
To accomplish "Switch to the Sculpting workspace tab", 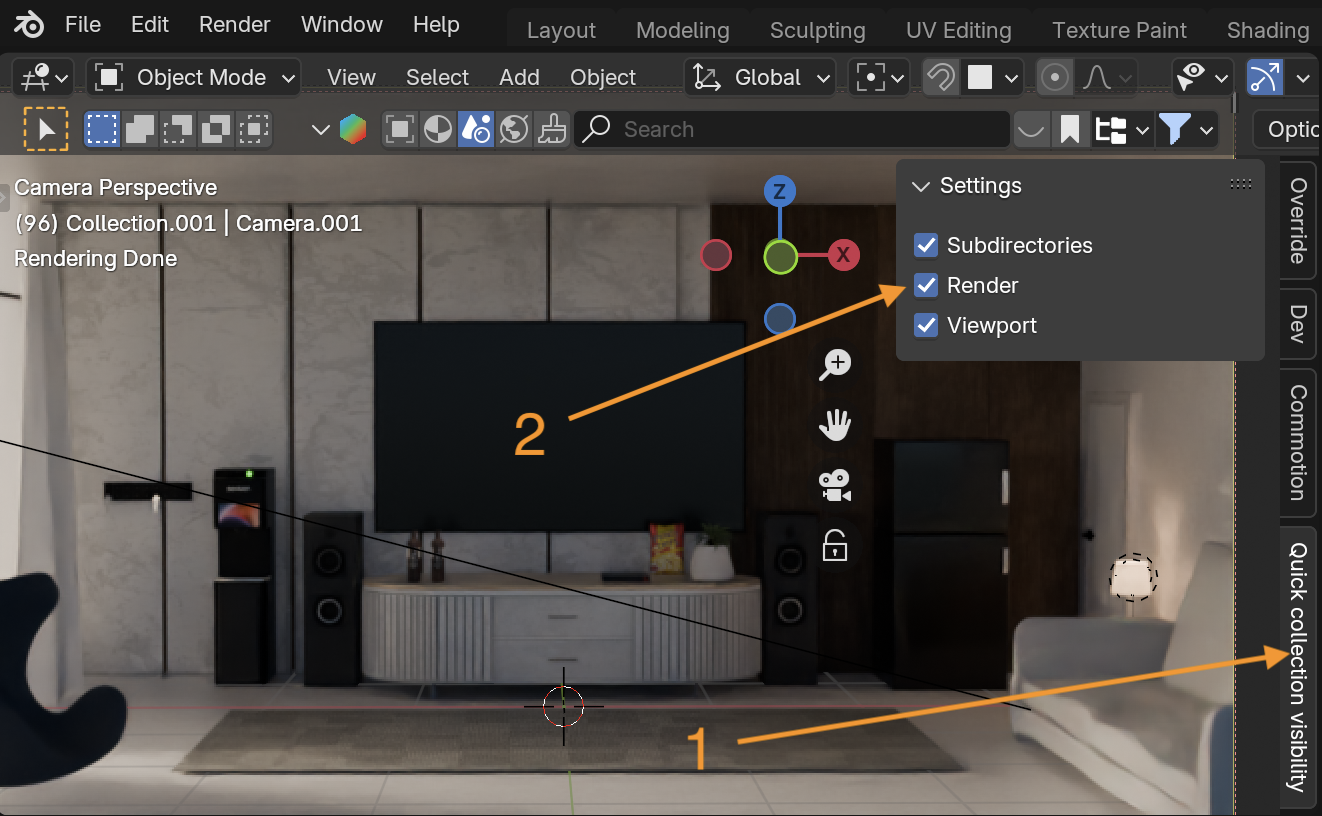I will pos(817,30).
